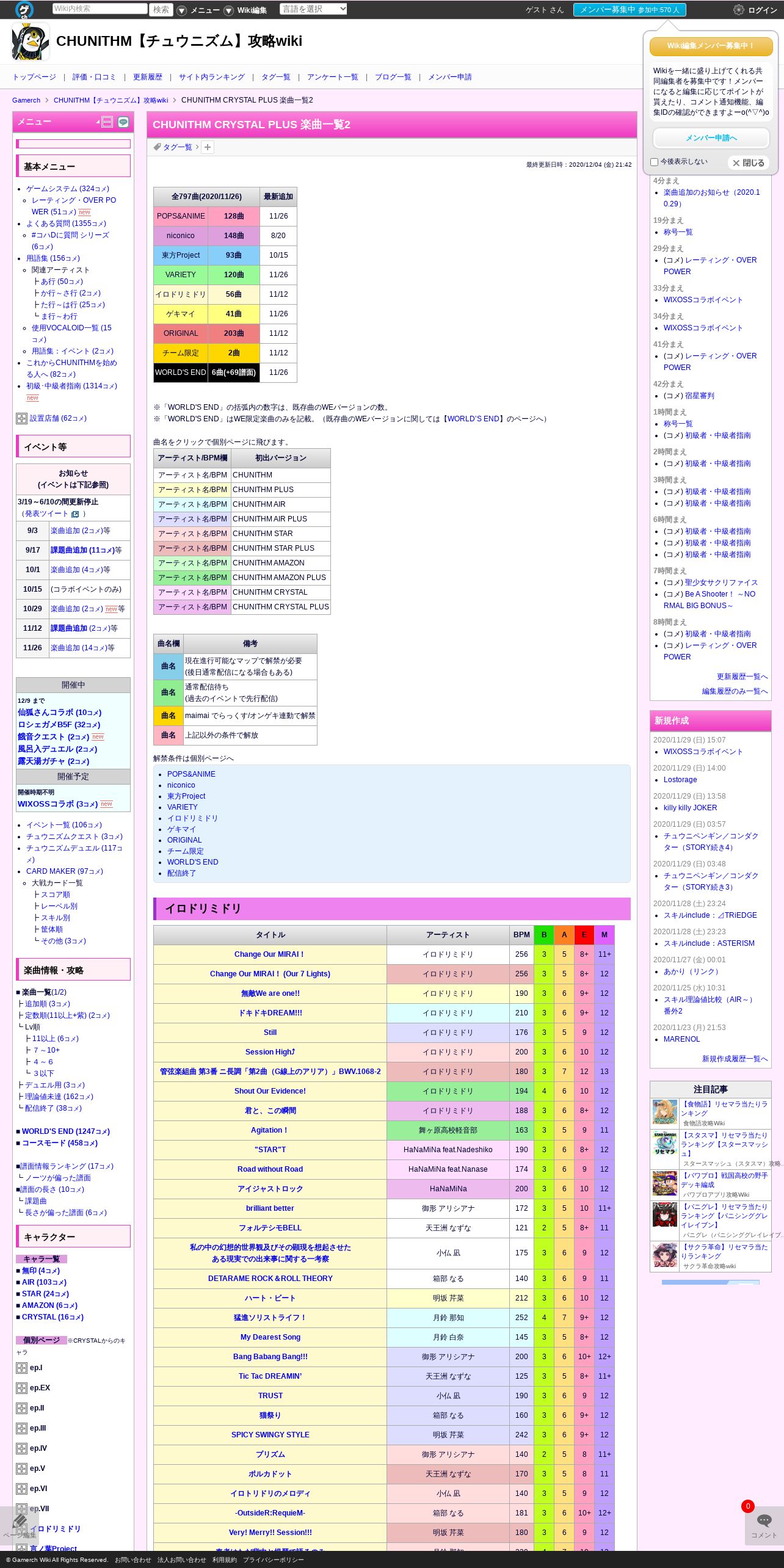Open the 言語を選択 language dropdown
This screenshot has width=784, height=1568.
pyautogui.click(x=313, y=9)
